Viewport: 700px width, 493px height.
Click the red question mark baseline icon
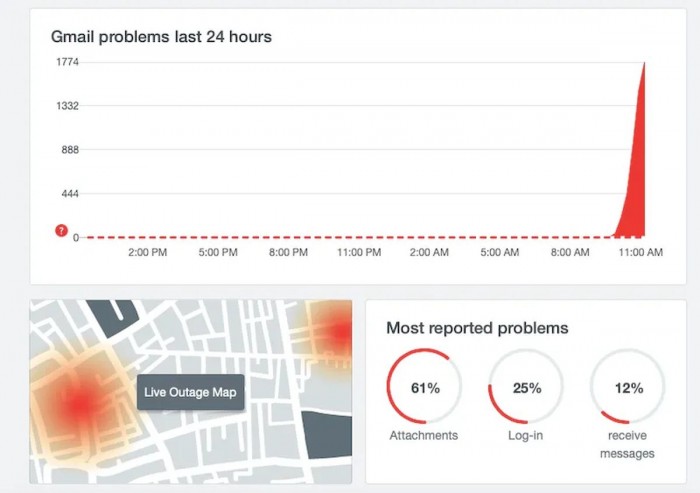pyautogui.click(x=61, y=231)
